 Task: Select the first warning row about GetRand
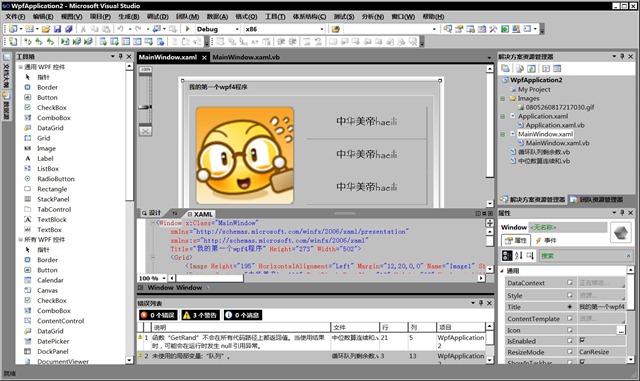click(311, 342)
